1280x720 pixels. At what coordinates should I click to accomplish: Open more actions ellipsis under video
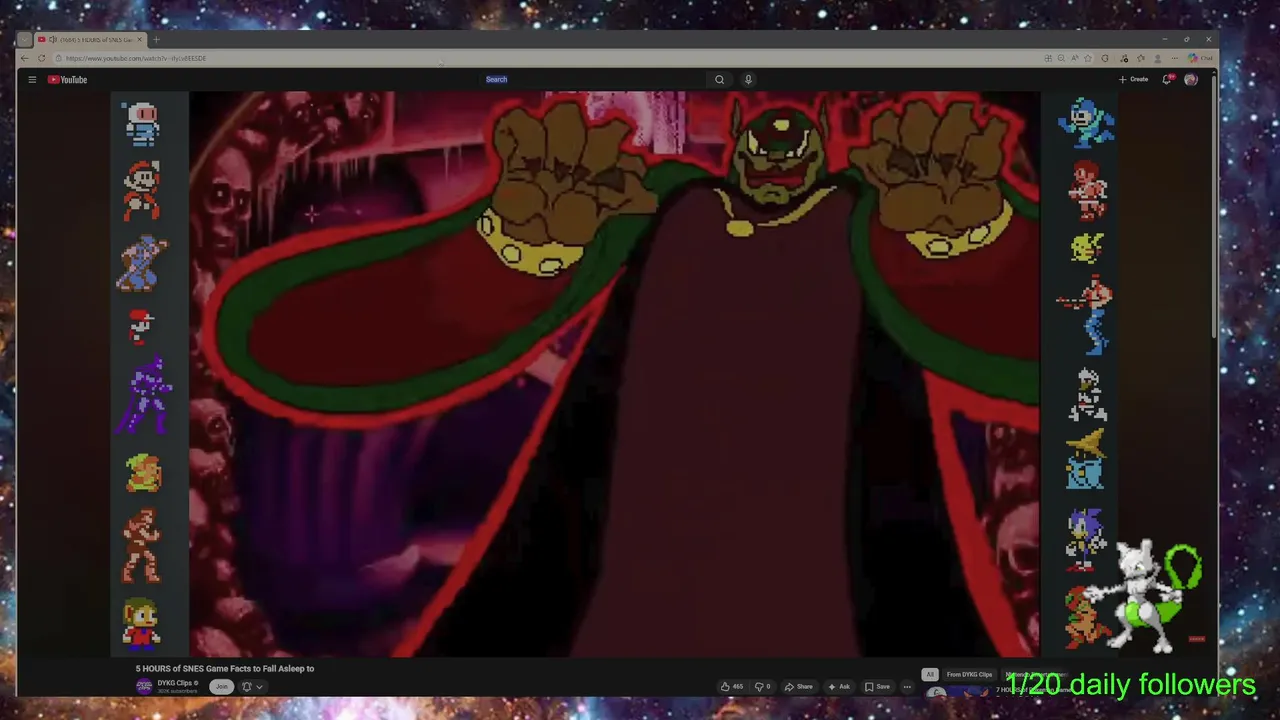point(907,687)
